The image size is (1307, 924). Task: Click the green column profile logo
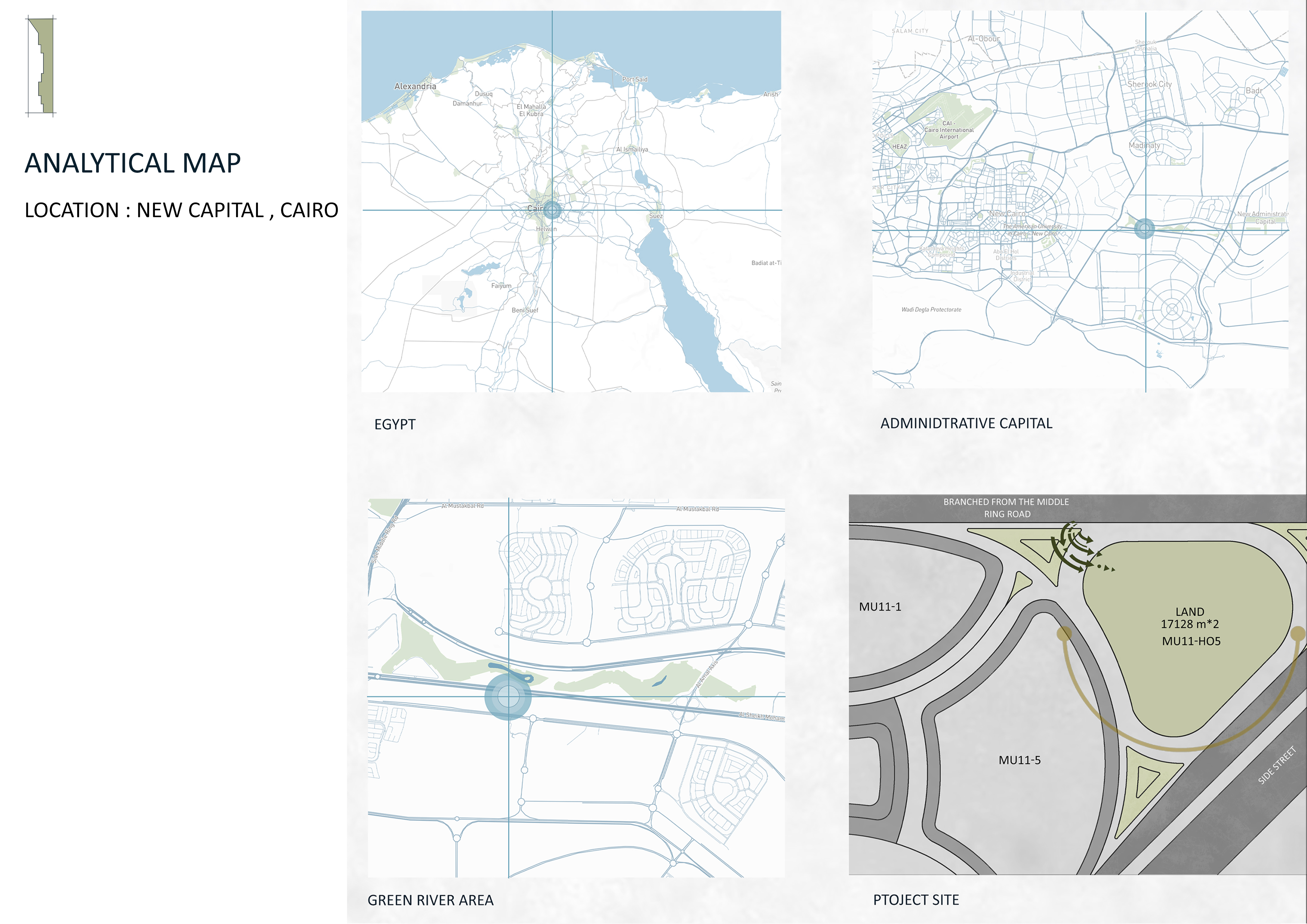click(x=42, y=66)
